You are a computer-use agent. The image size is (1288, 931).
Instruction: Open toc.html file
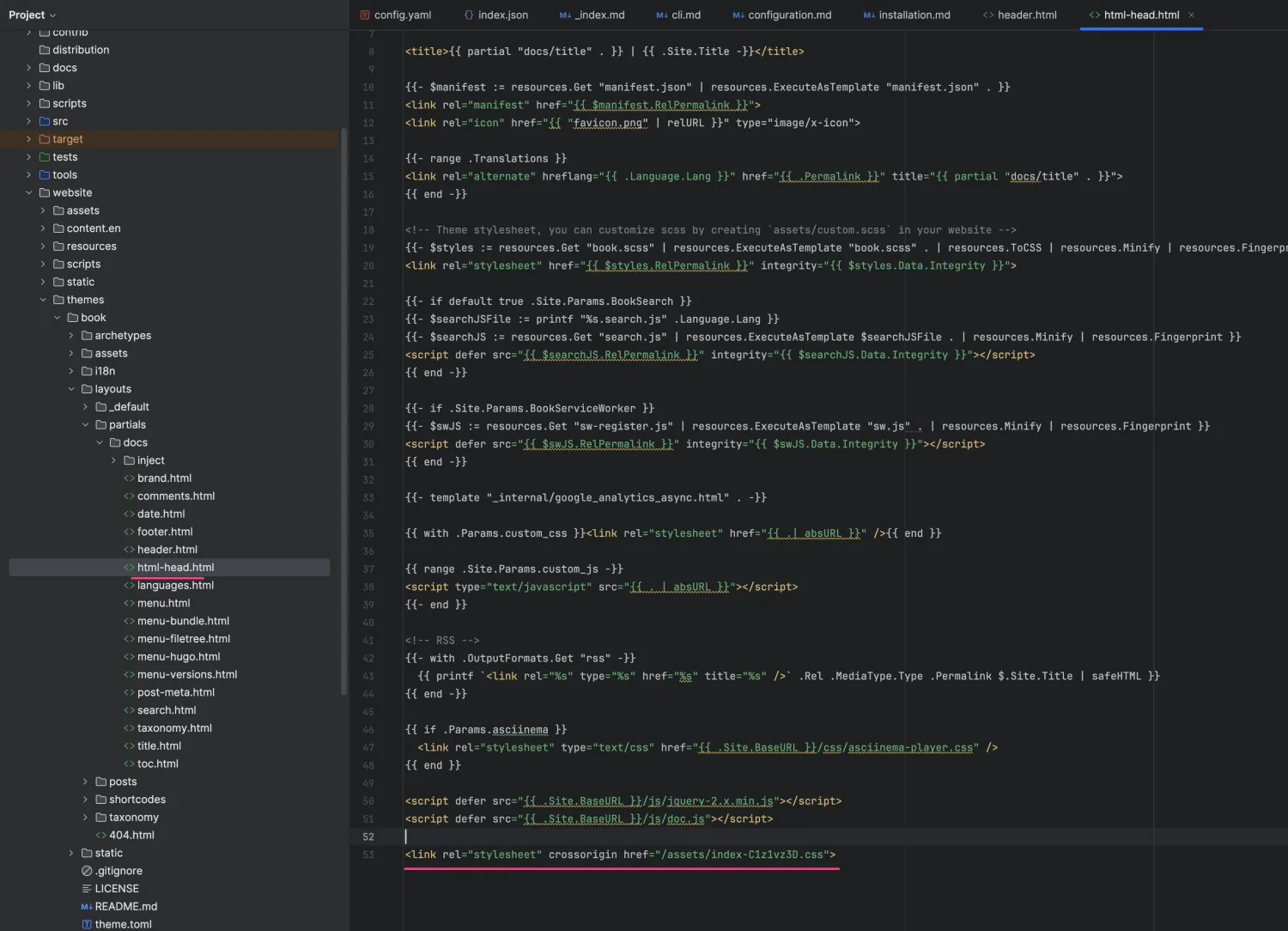point(158,764)
